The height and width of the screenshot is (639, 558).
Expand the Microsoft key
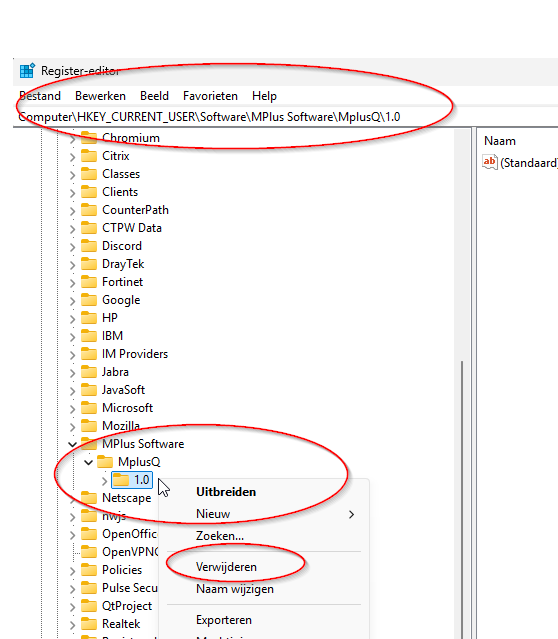click(72, 409)
